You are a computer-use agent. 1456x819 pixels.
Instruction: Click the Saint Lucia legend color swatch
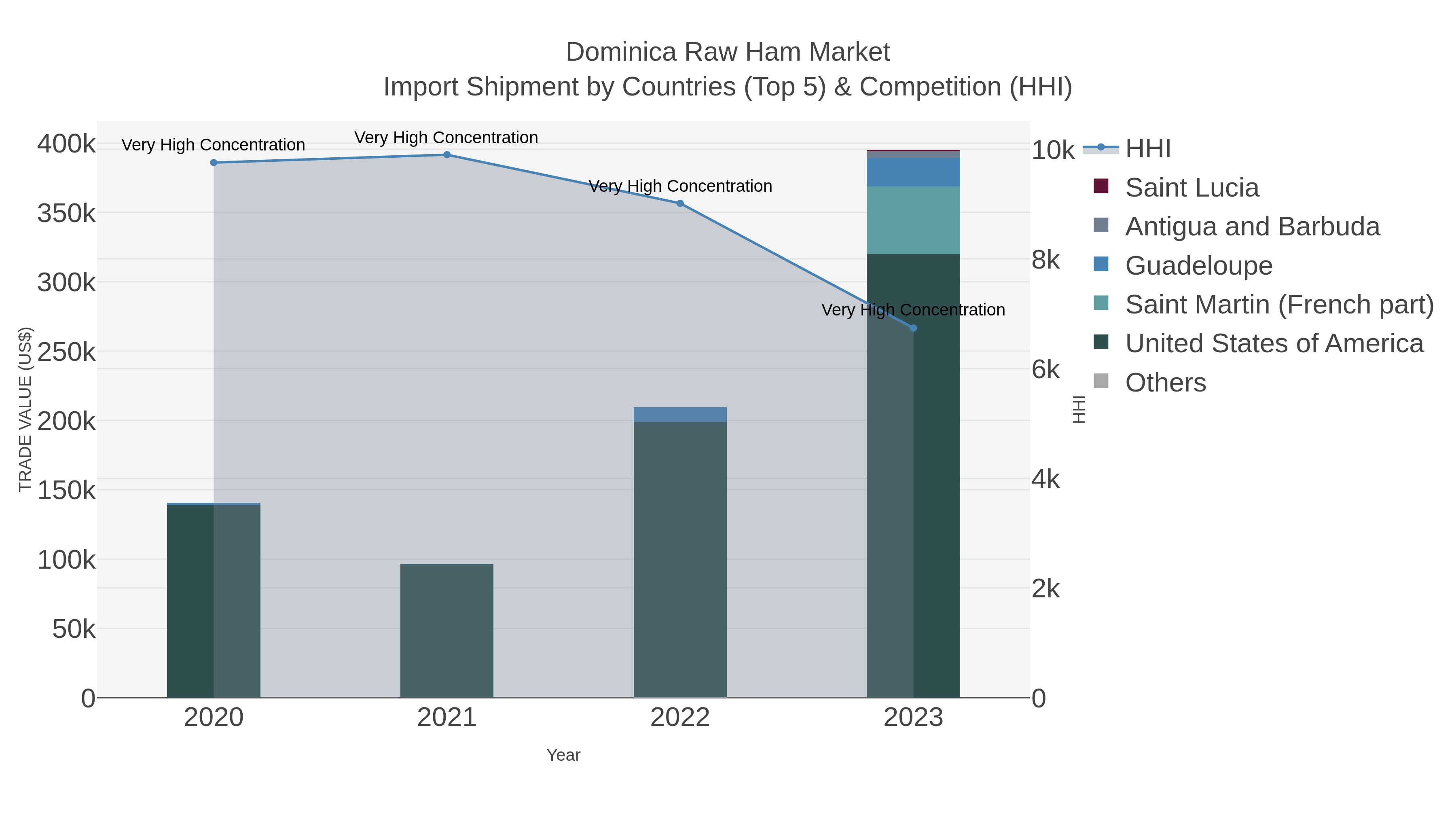1101,186
